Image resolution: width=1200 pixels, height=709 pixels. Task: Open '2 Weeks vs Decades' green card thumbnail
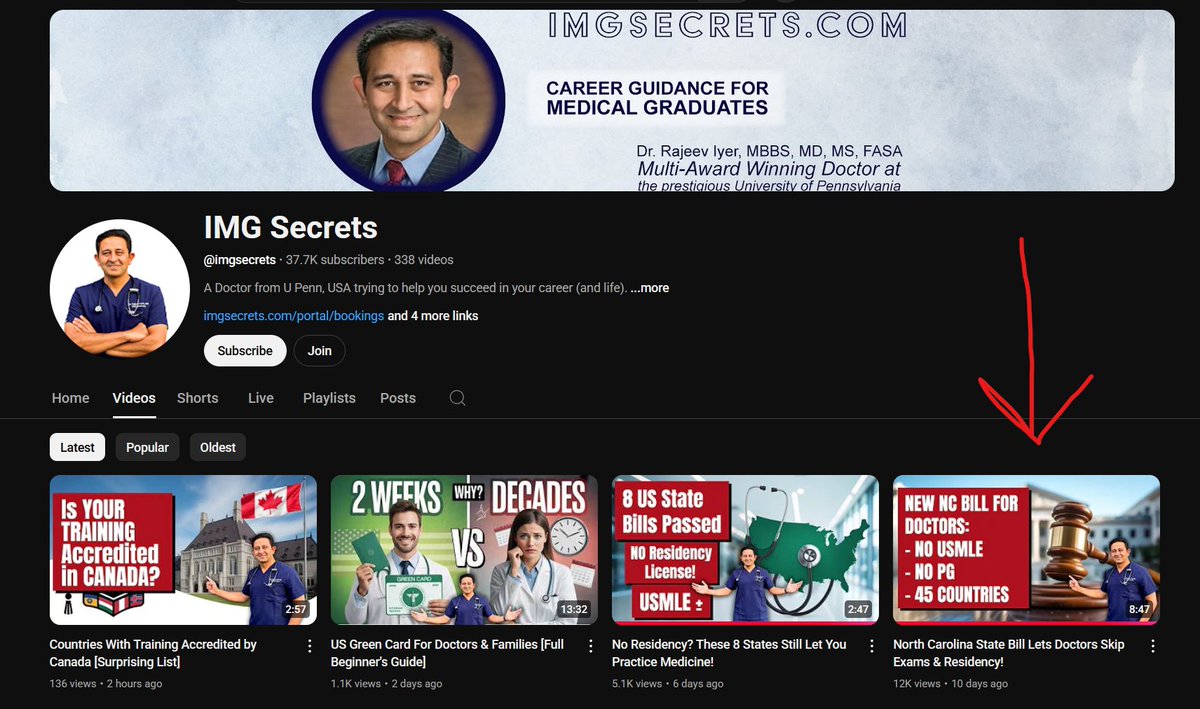coord(465,550)
